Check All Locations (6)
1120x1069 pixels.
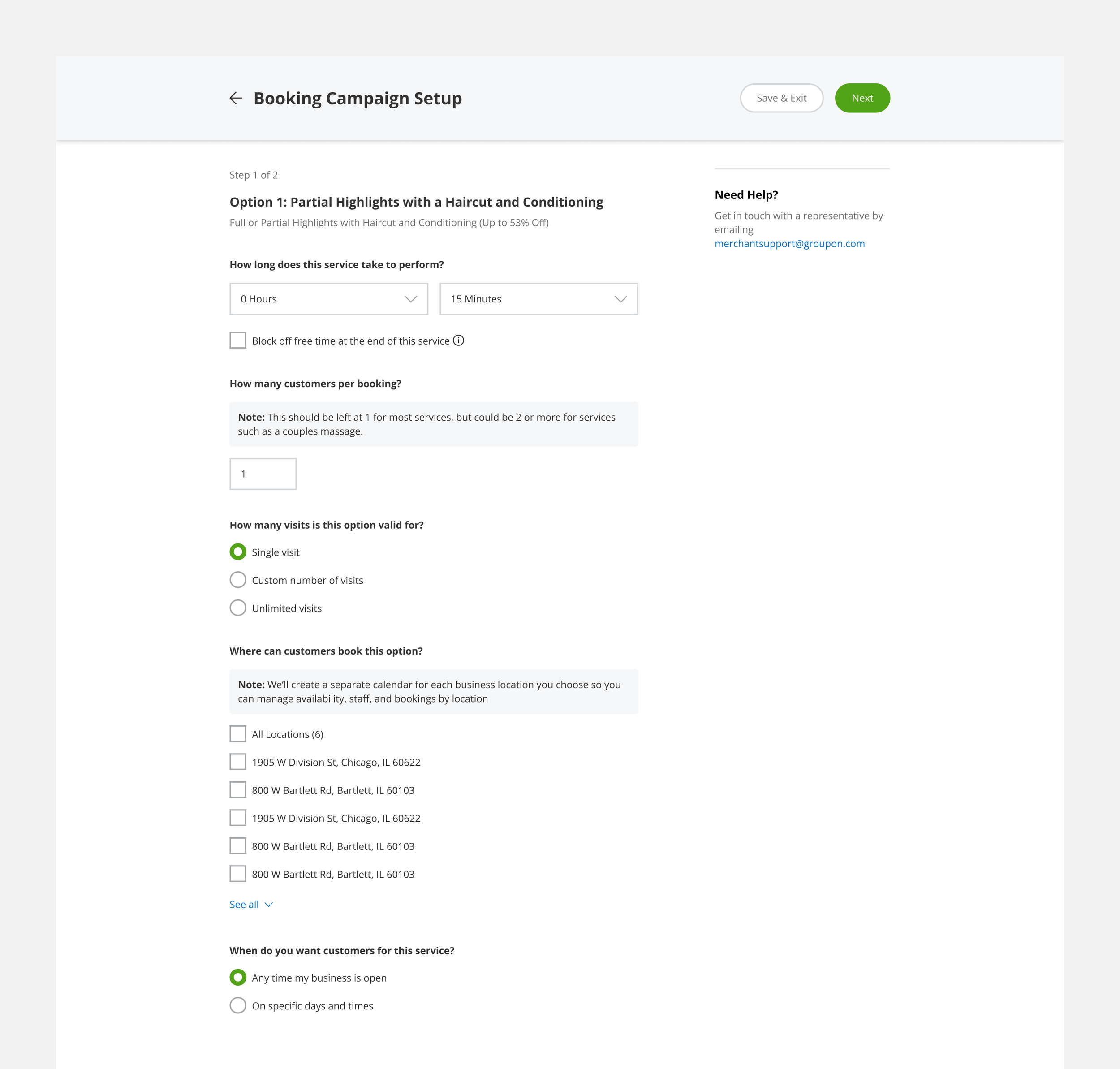pyautogui.click(x=237, y=734)
